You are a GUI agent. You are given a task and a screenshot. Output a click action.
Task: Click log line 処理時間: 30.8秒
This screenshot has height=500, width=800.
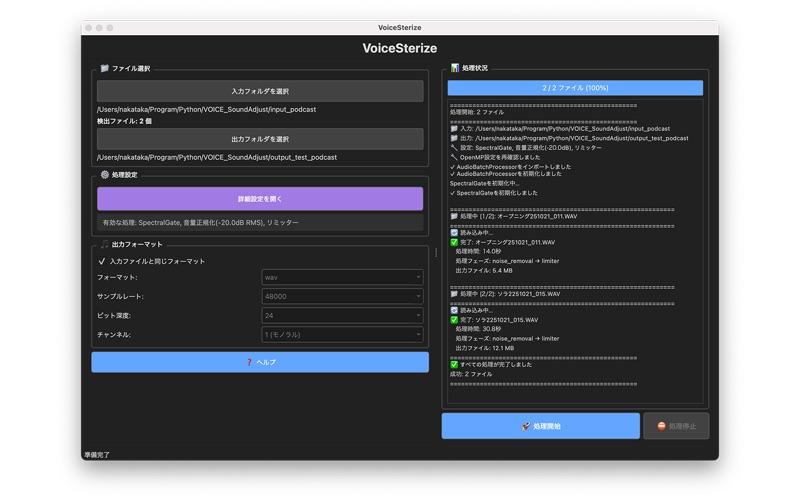click(x=478, y=329)
